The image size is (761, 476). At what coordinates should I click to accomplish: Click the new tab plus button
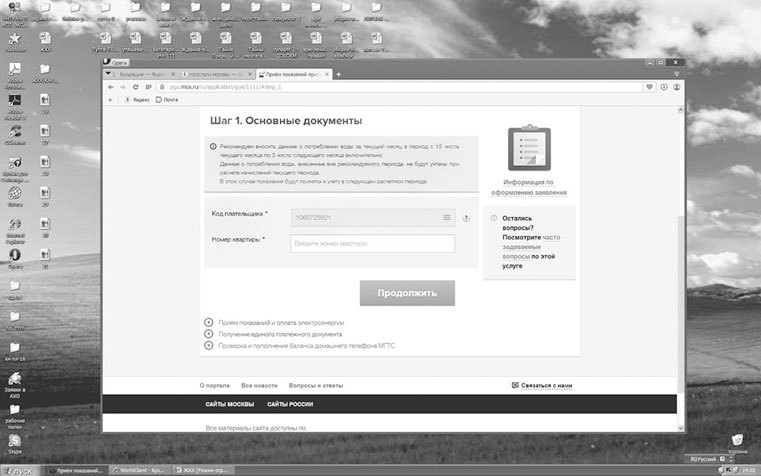(339, 74)
